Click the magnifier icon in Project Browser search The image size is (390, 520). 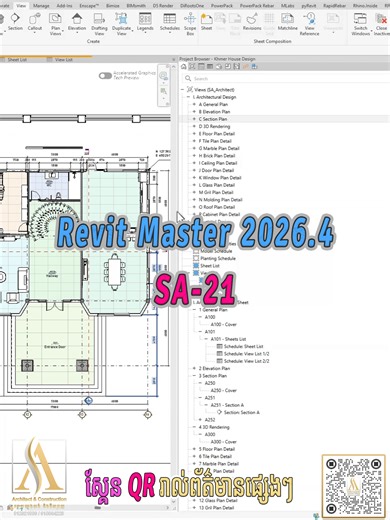(x=188, y=78)
